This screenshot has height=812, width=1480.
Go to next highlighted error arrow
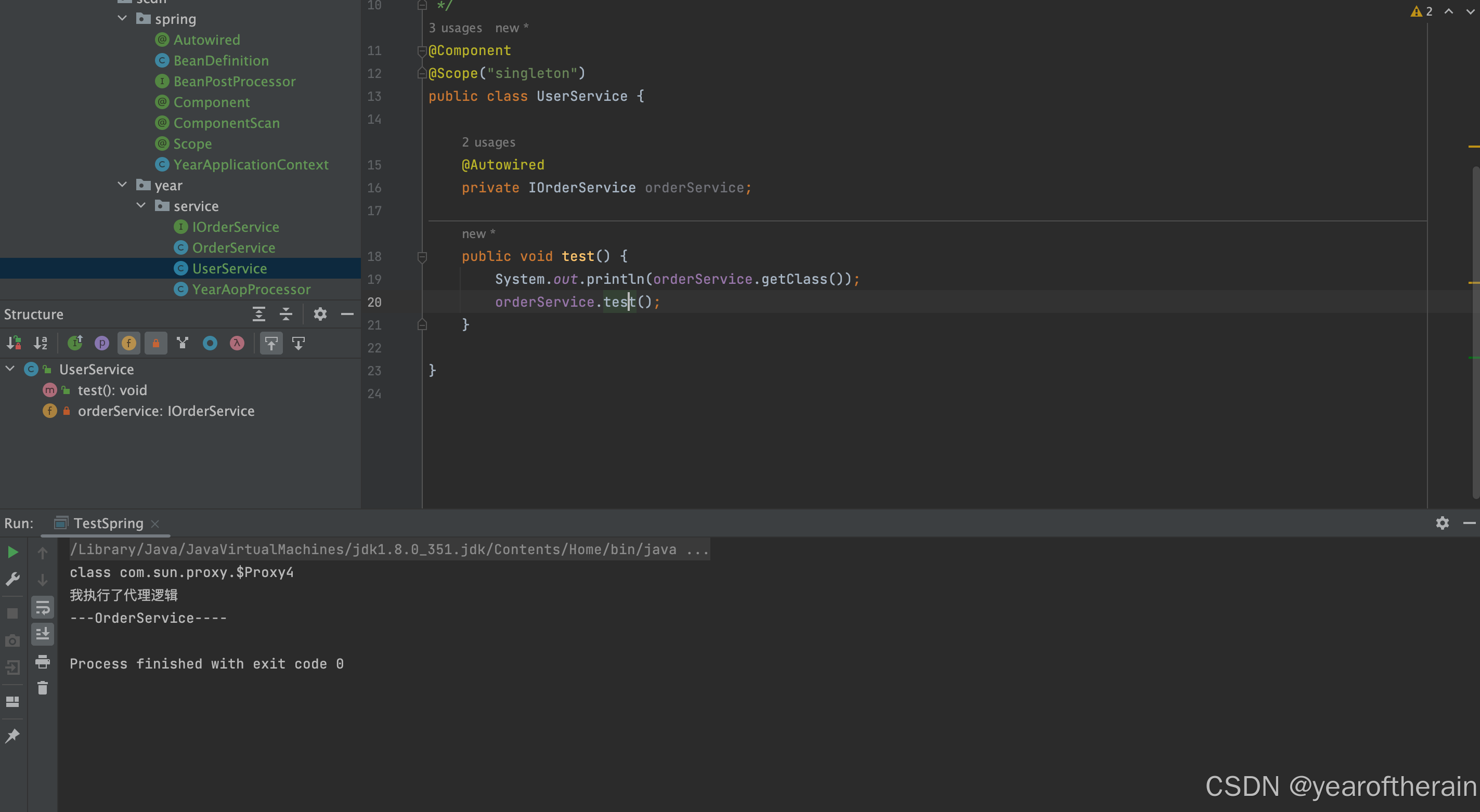pos(1470,11)
